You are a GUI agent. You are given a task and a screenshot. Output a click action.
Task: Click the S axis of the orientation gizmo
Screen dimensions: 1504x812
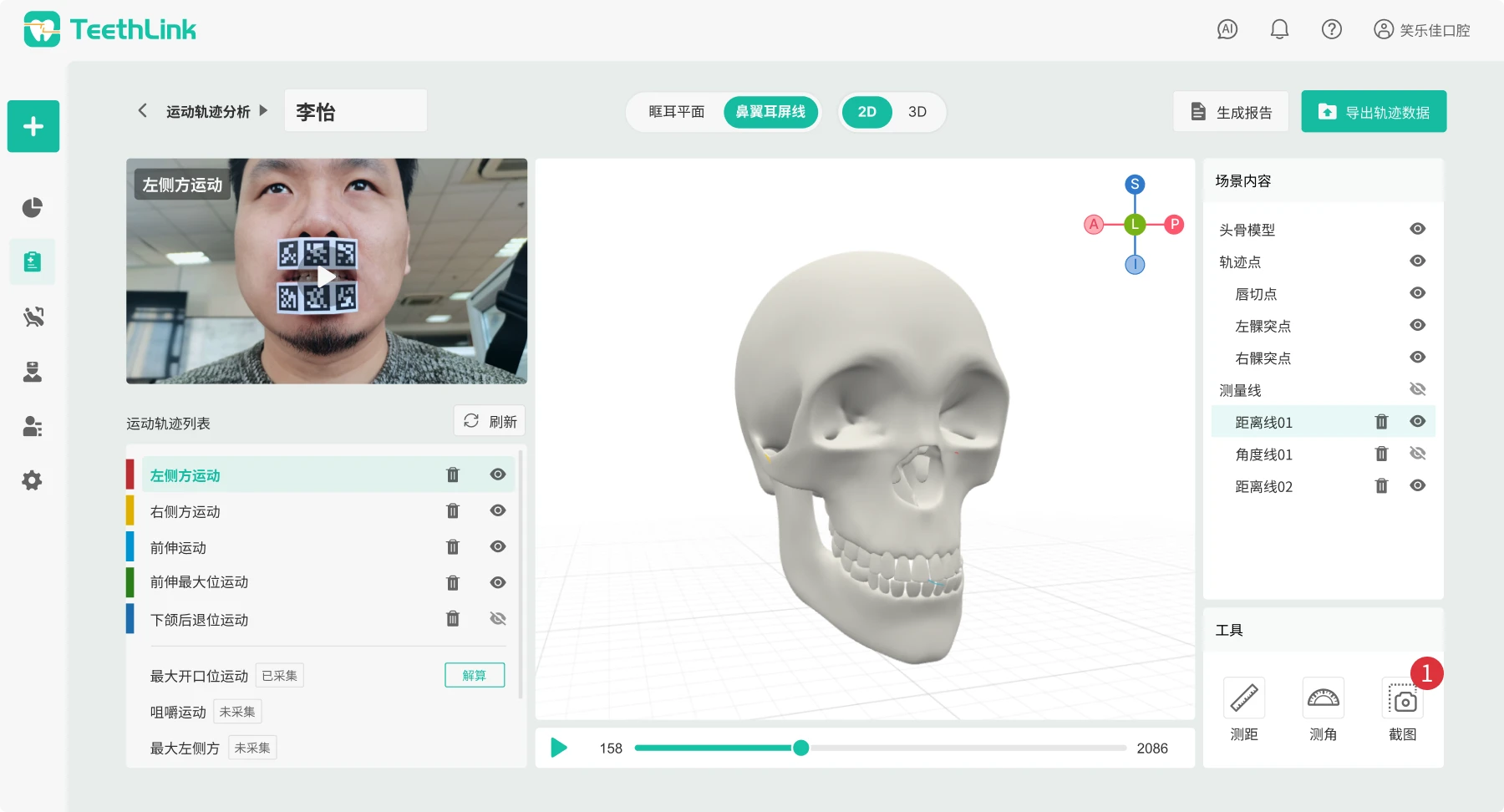pos(1135,184)
